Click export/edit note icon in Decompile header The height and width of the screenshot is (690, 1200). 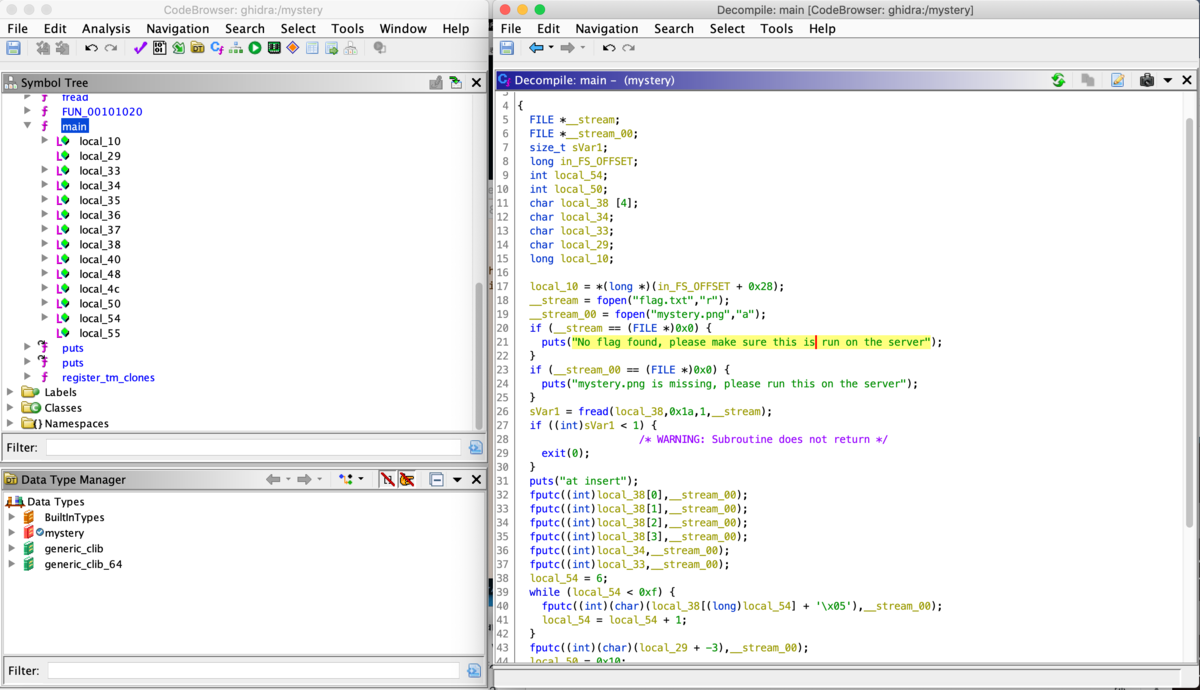click(1118, 80)
